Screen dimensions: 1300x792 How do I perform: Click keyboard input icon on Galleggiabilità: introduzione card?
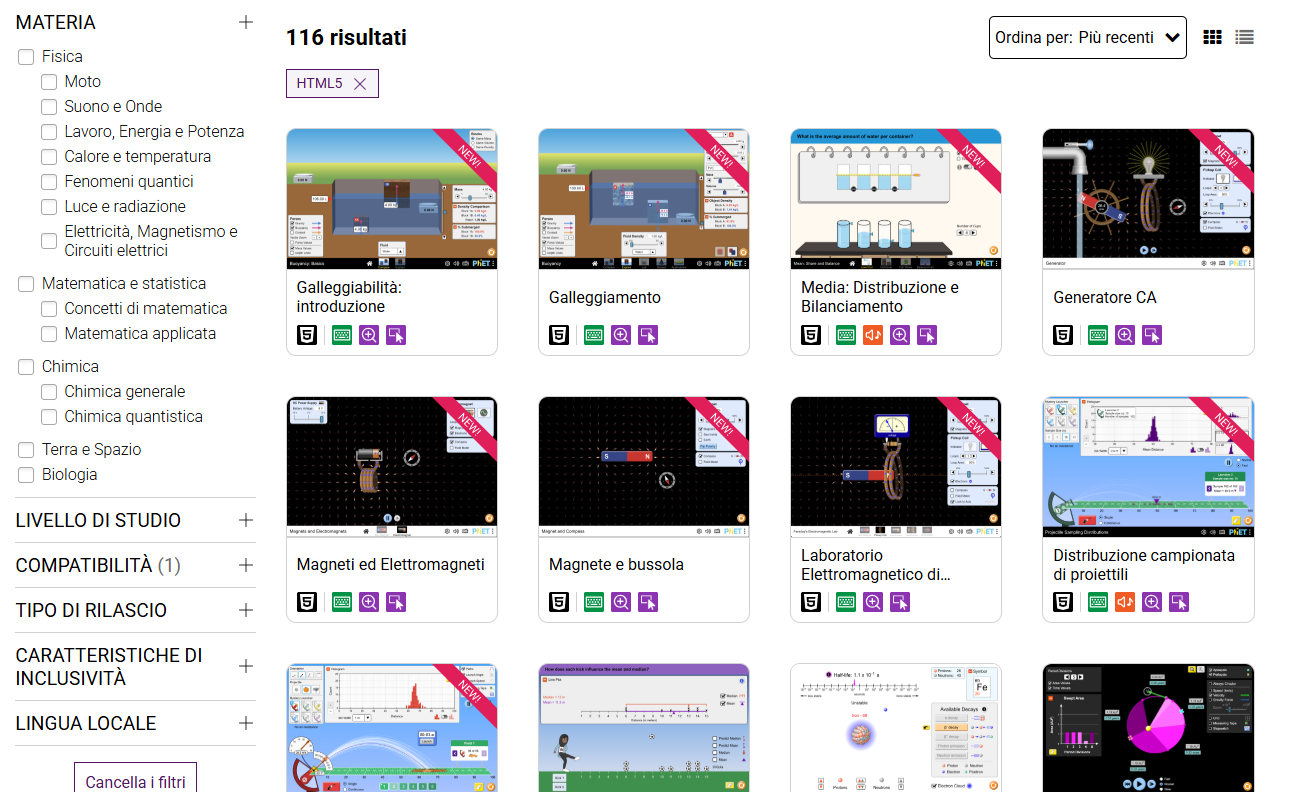tap(342, 335)
